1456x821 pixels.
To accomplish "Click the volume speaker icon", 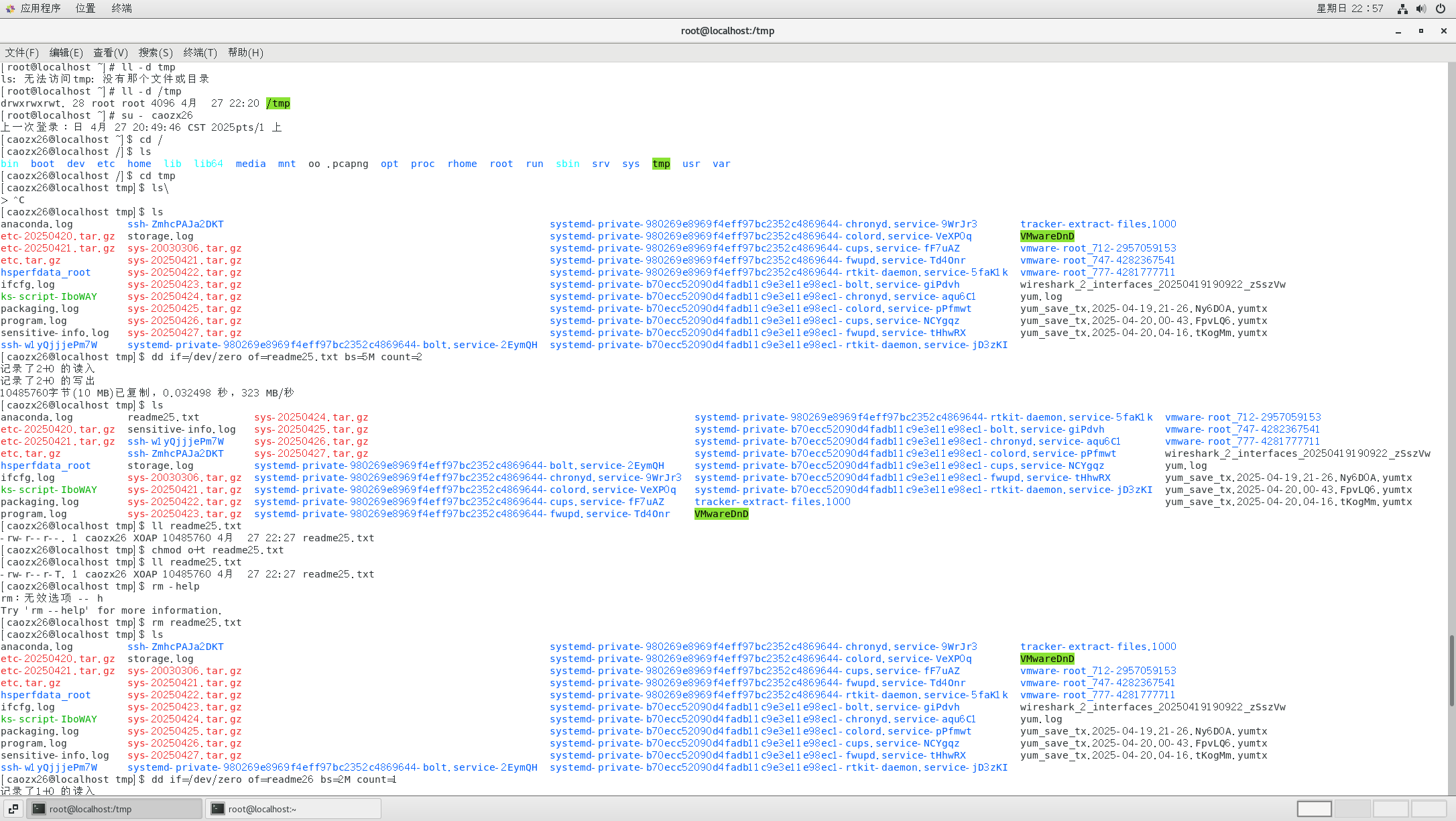I will click(x=1420, y=9).
